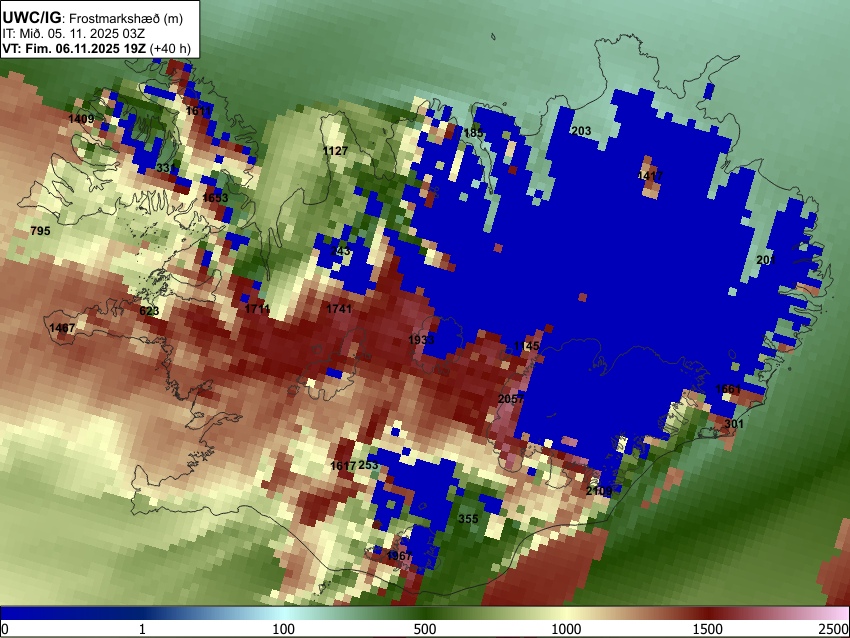Click the map value label 795
Screen dimensions: 850x638
40,231
